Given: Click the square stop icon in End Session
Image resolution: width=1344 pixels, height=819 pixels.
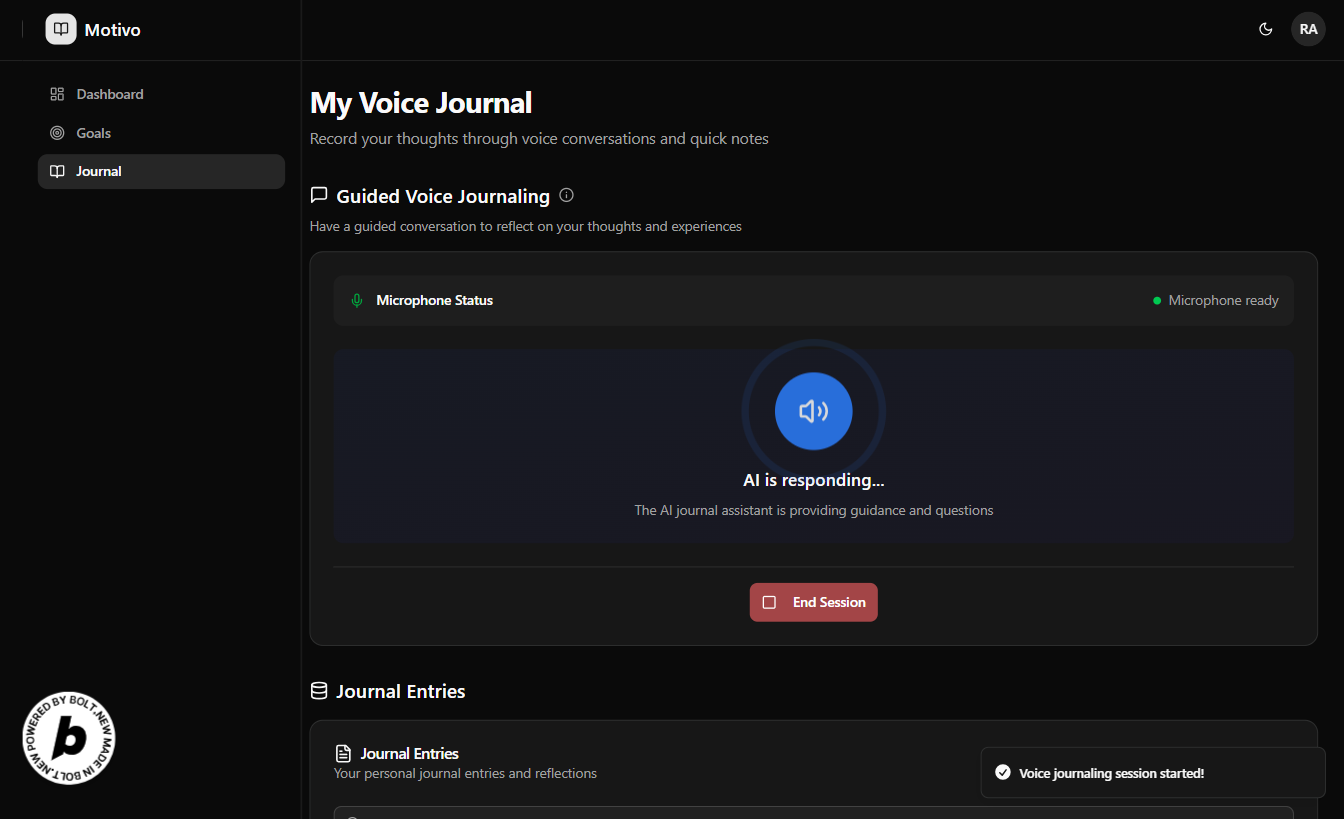Looking at the screenshot, I should click(x=769, y=602).
